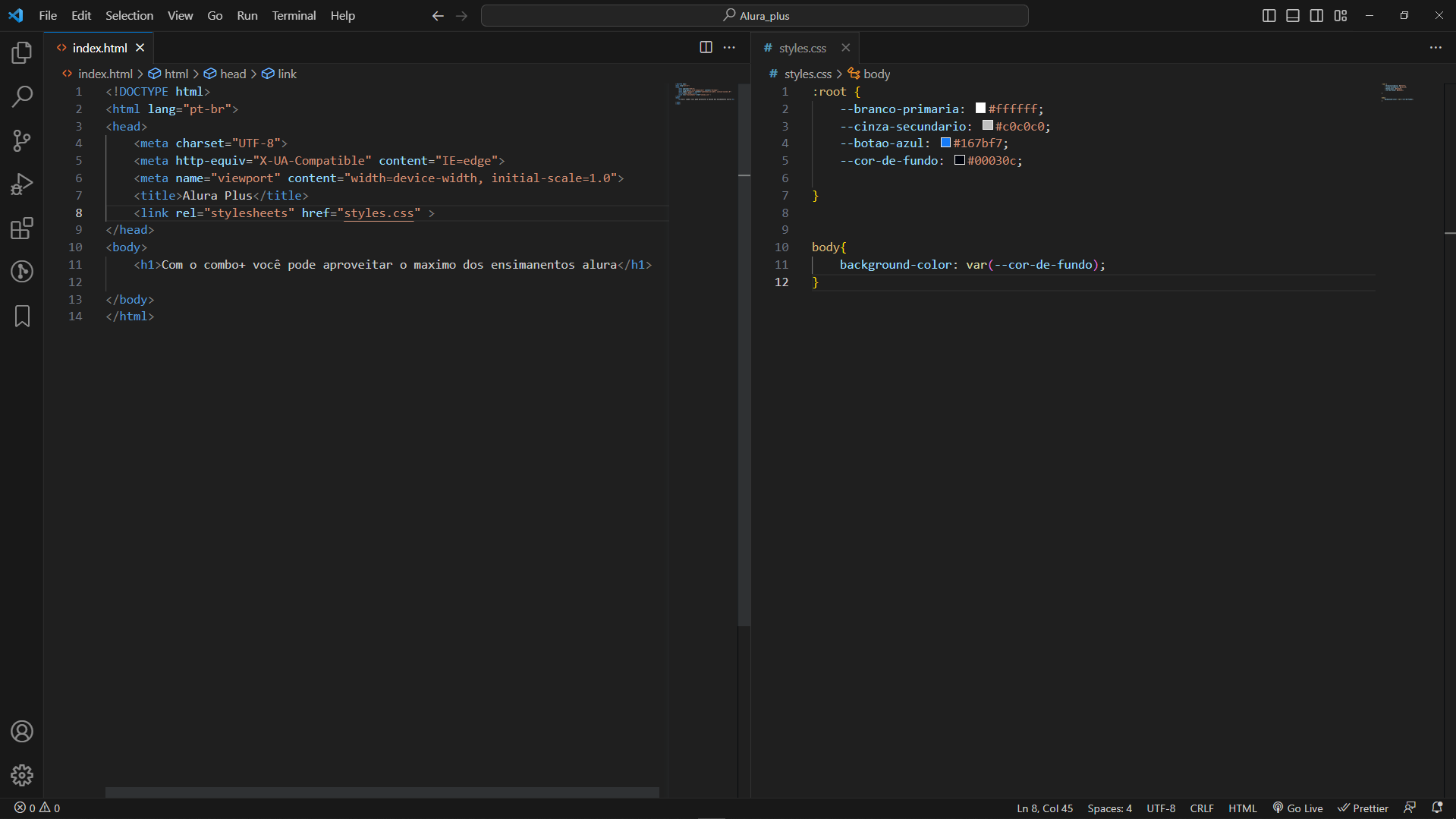
Task: Change the UTF-8 file encoding
Action: coord(1161,808)
